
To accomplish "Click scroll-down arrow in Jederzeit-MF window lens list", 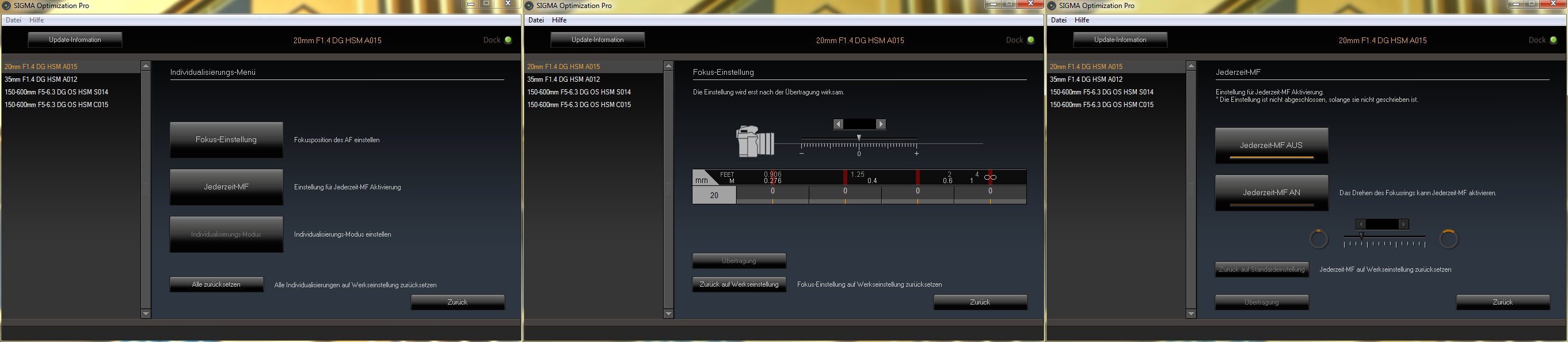I will click(1191, 314).
